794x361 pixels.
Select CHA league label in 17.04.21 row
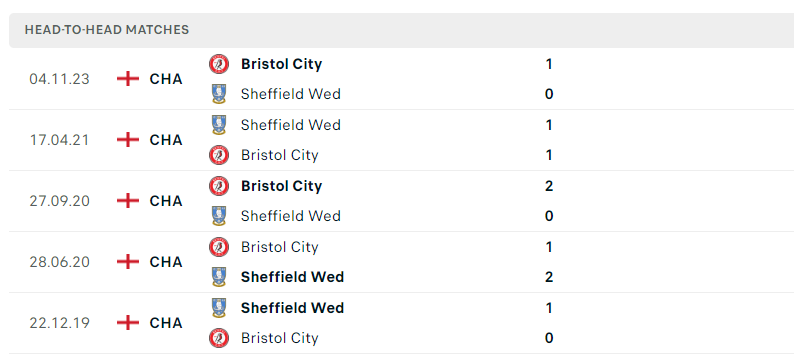pos(166,140)
